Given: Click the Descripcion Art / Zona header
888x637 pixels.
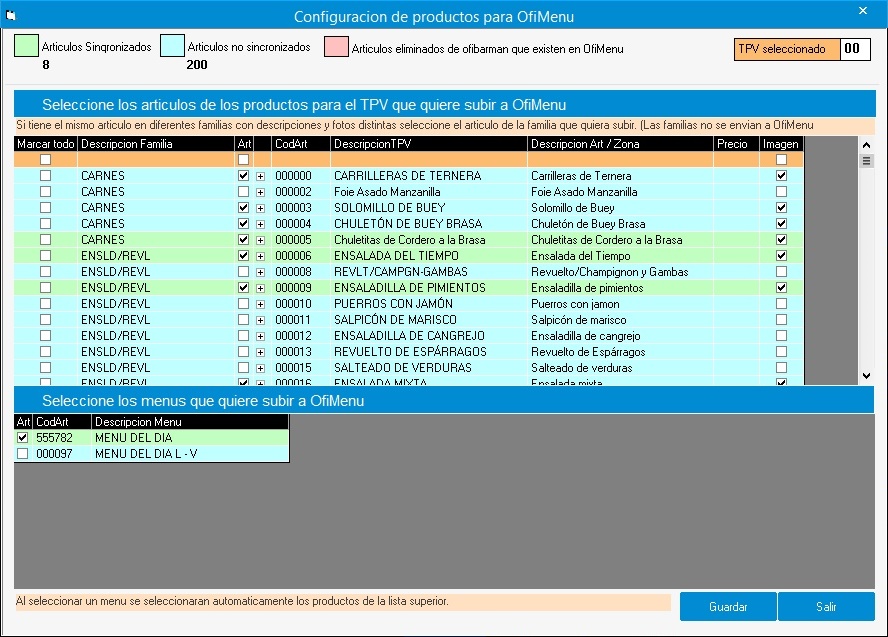Looking at the screenshot, I should click(x=620, y=144).
